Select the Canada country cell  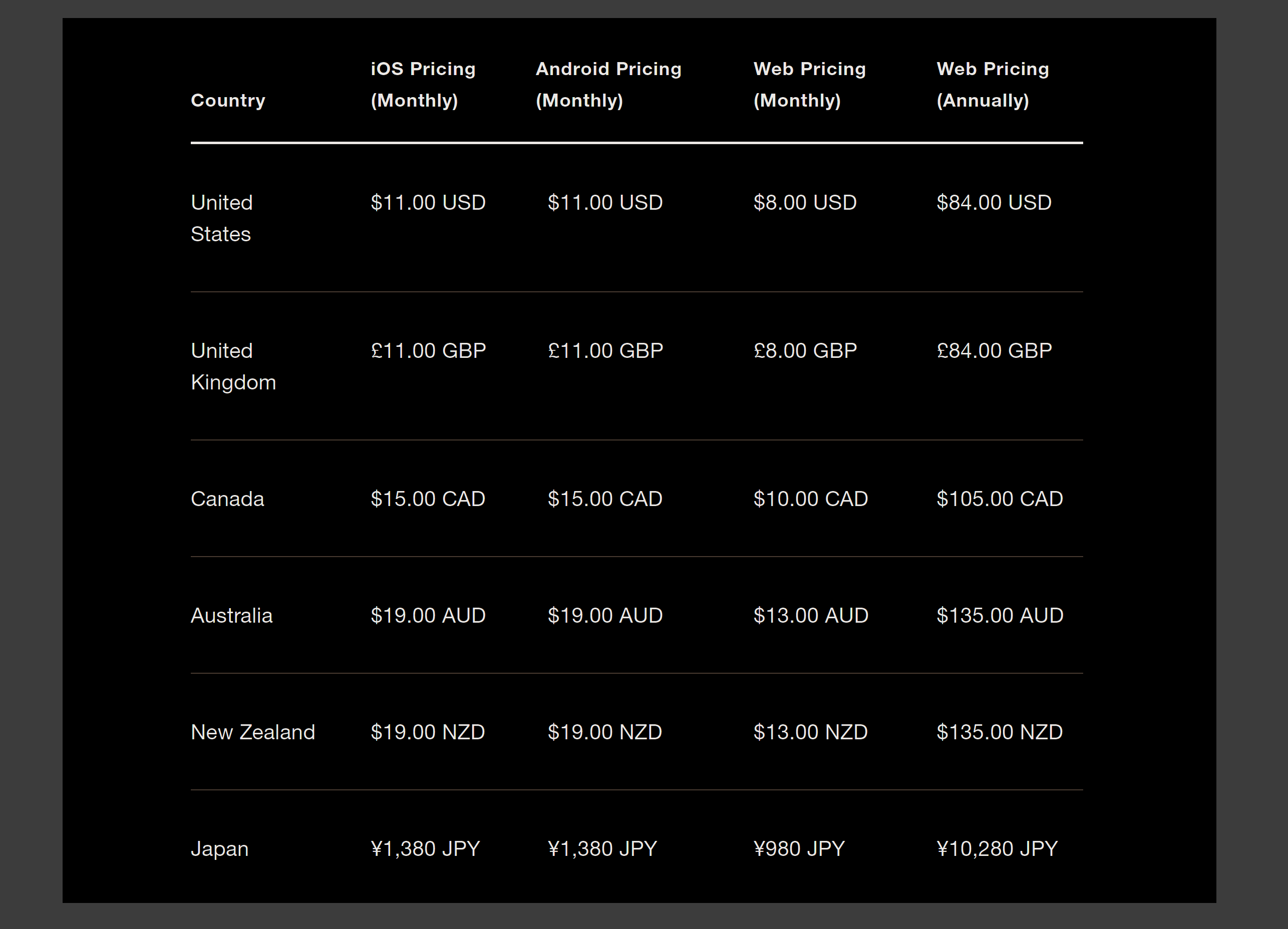pos(227,499)
